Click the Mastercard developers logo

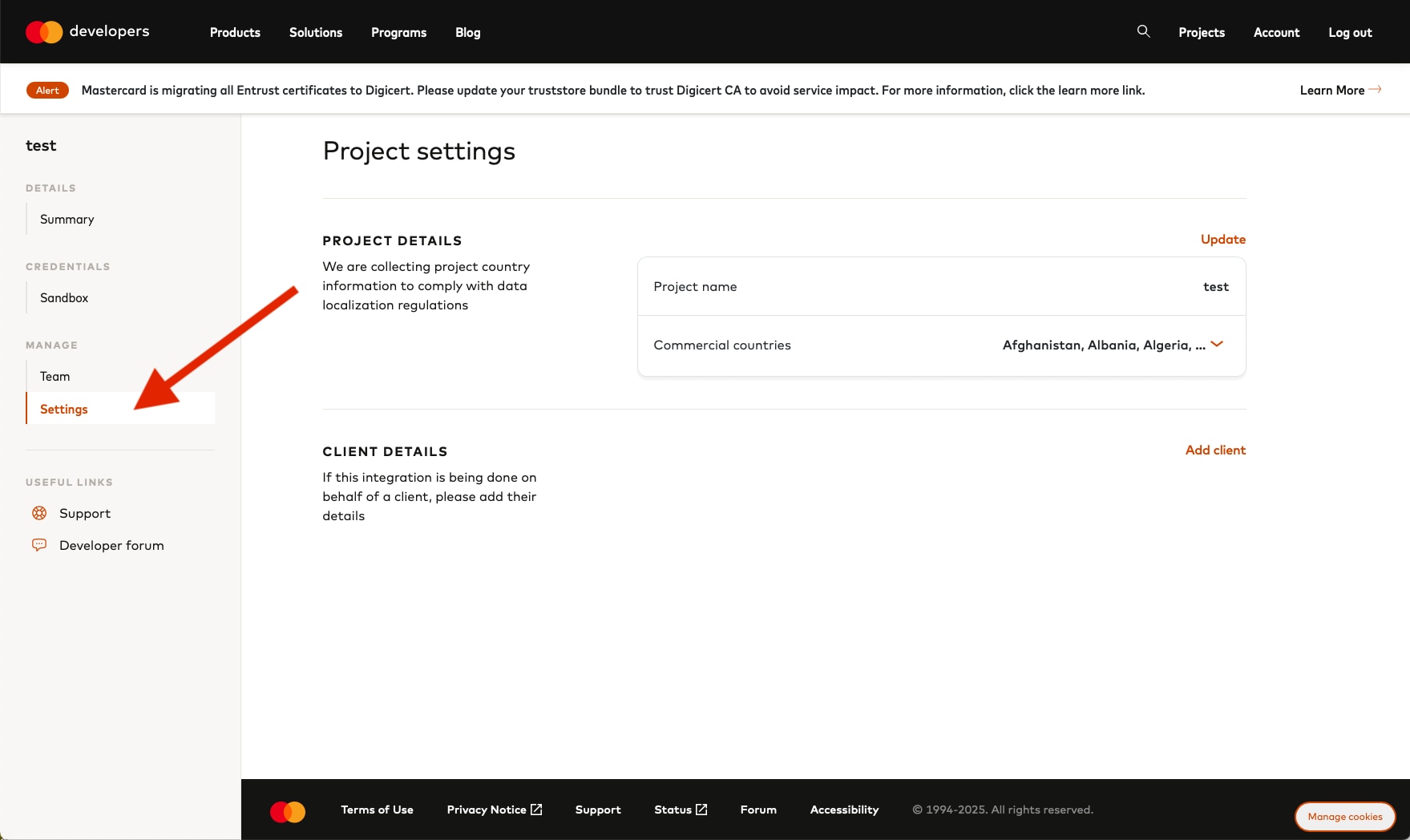[87, 32]
